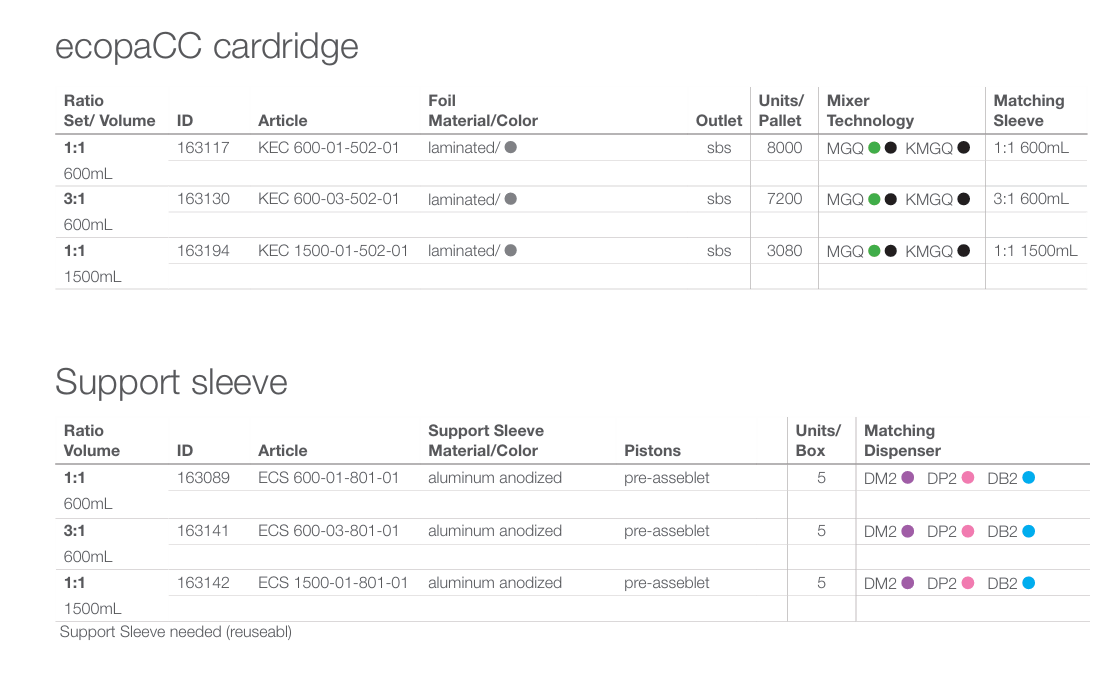Click the black KMGQ dot in row 163194
Screen dimensions: 1114x690
coord(964,251)
